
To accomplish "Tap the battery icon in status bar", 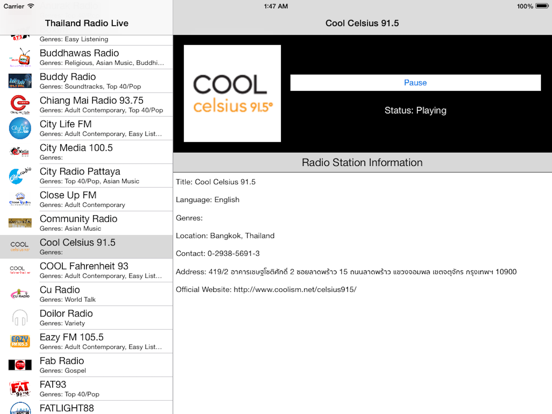I will click(x=542, y=6).
